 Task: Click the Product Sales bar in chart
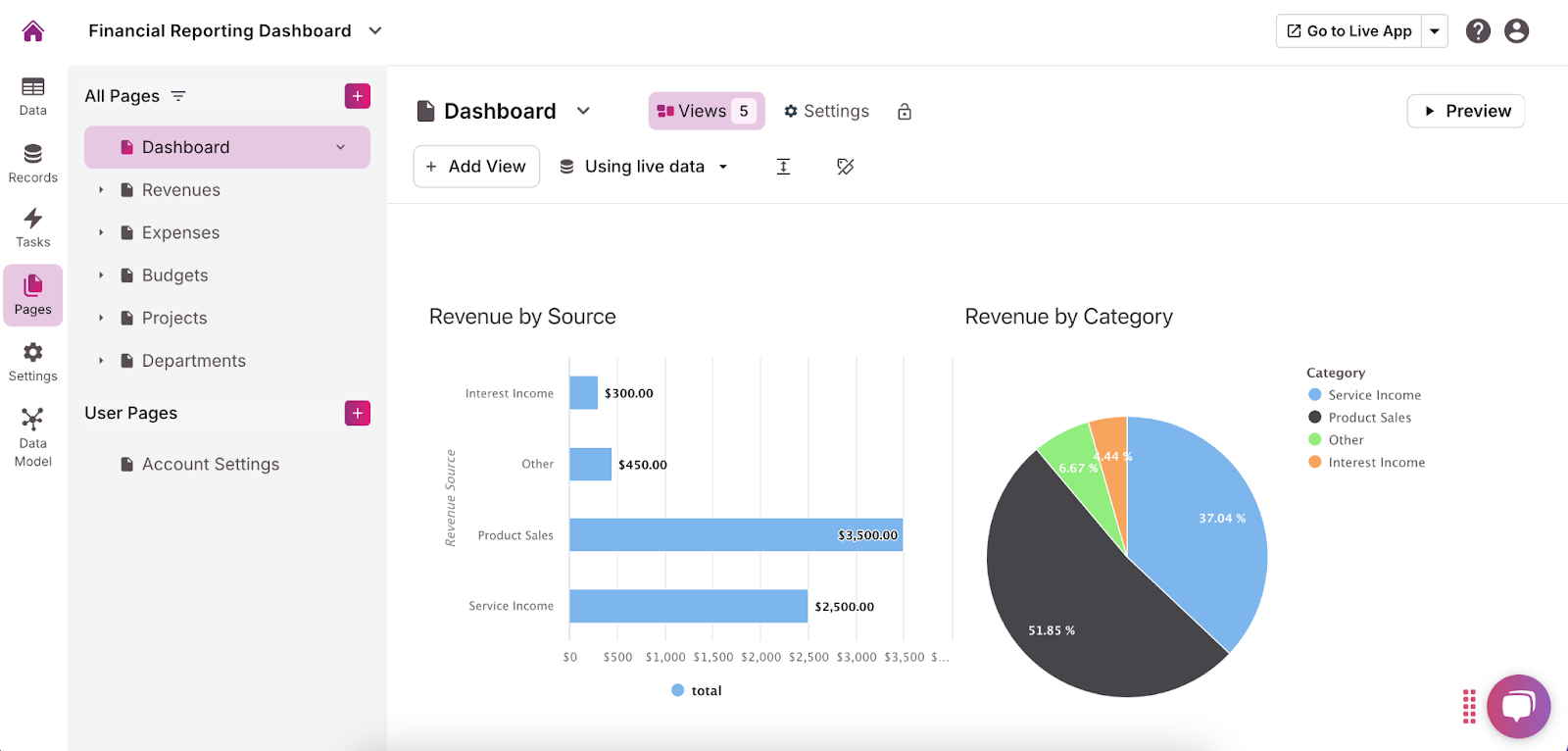click(735, 535)
